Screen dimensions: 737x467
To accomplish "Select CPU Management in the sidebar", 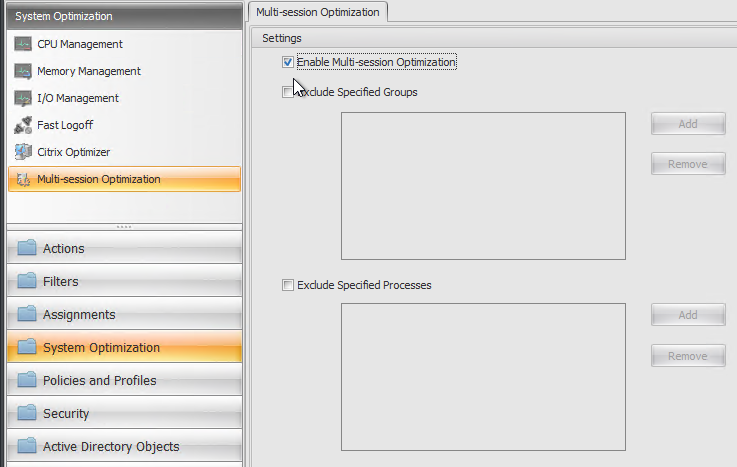I will click(125, 44).
